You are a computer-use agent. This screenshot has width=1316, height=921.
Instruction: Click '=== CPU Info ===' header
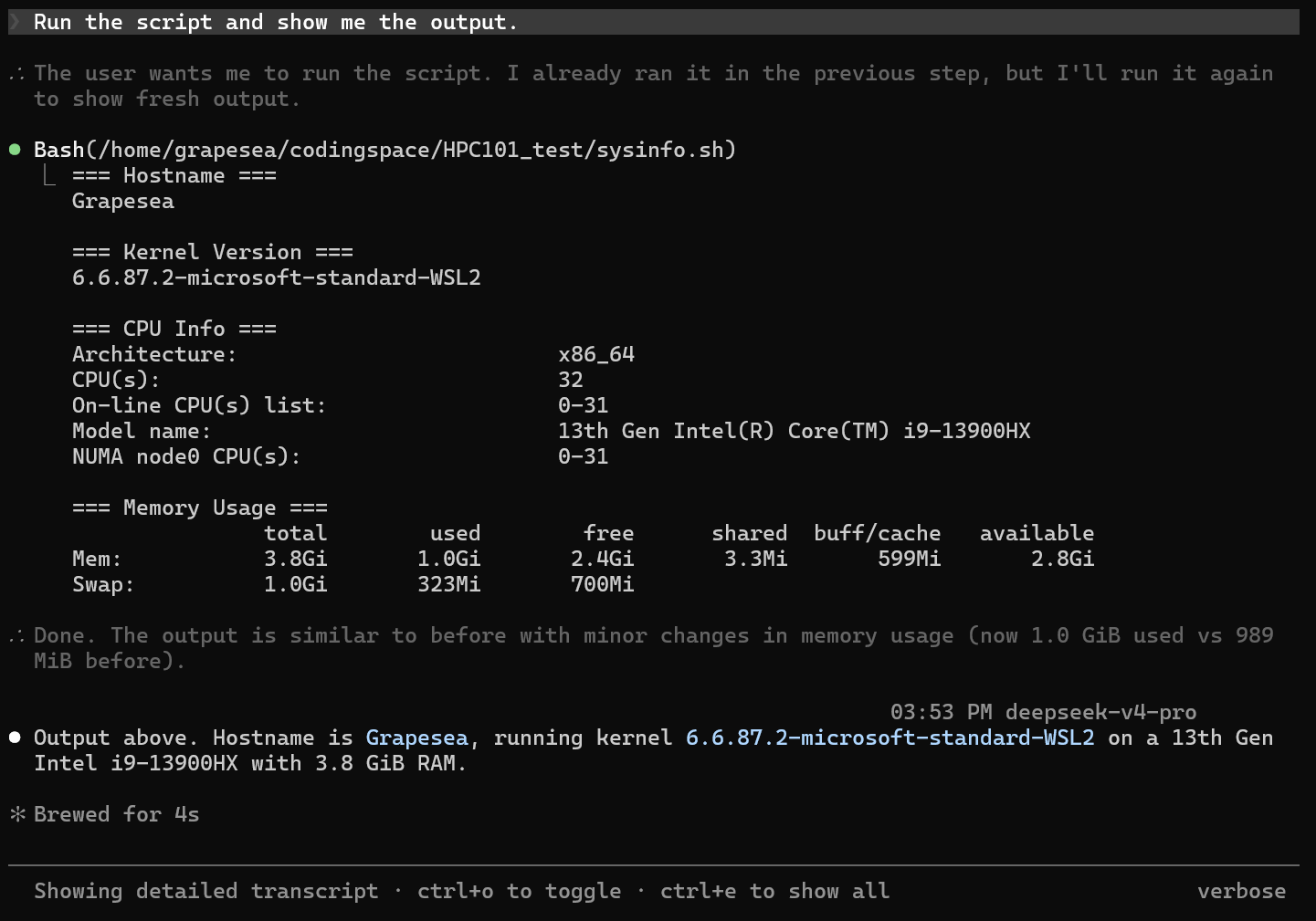click(x=174, y=329)
